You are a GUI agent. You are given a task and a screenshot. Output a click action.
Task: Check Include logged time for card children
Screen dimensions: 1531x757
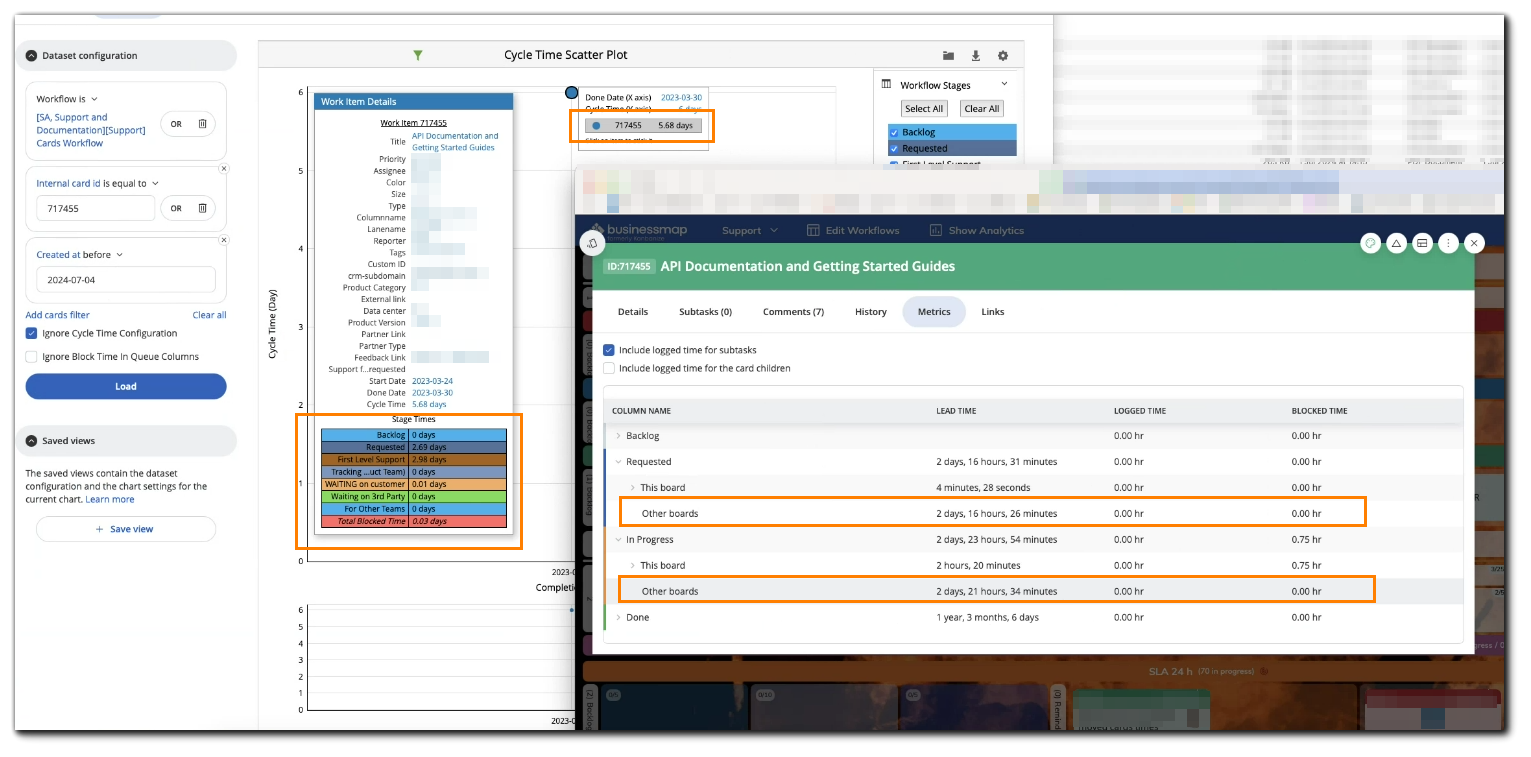click(x=609, y=368)
